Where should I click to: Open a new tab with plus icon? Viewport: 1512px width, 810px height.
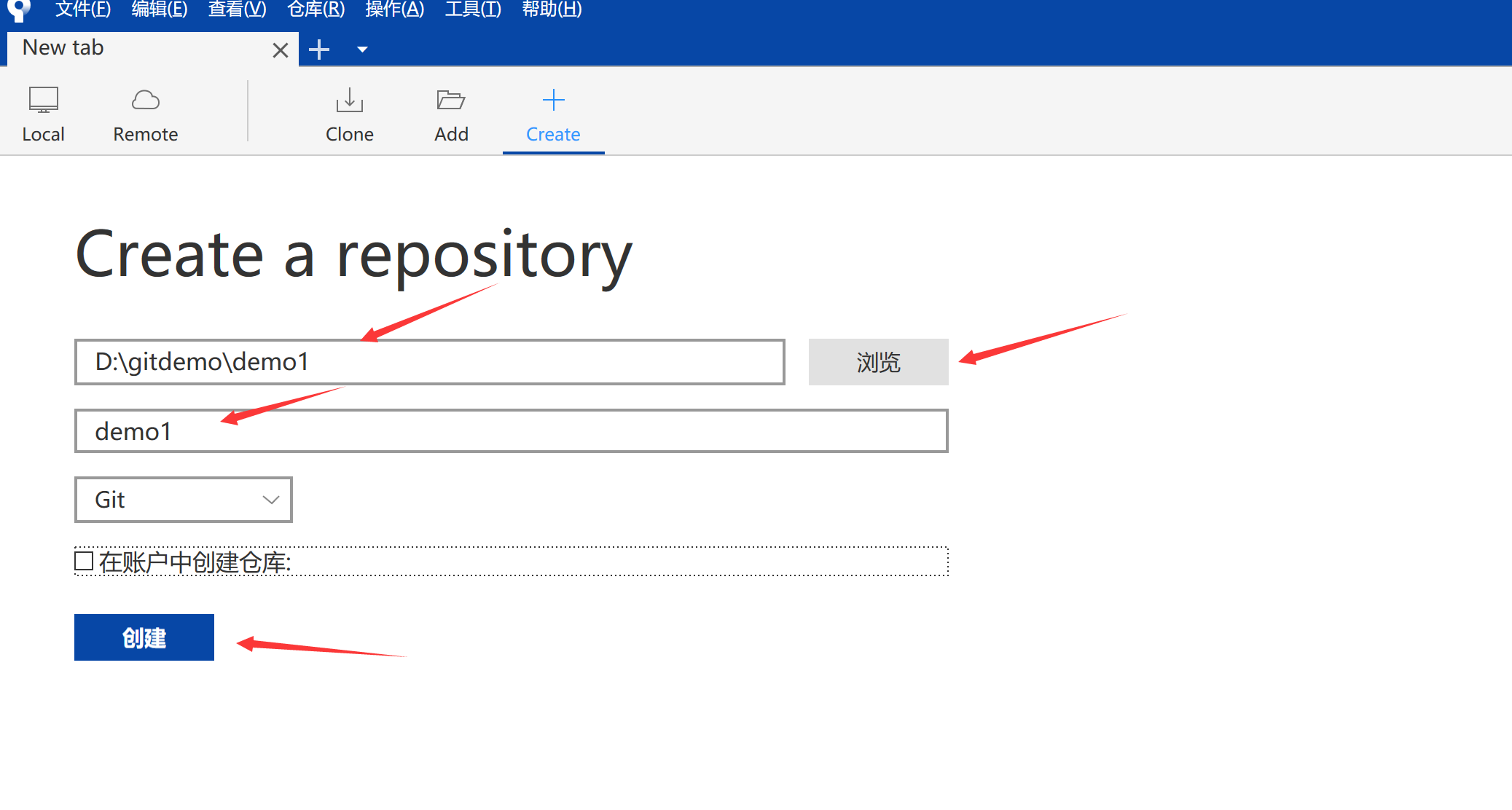pos(319,50)
